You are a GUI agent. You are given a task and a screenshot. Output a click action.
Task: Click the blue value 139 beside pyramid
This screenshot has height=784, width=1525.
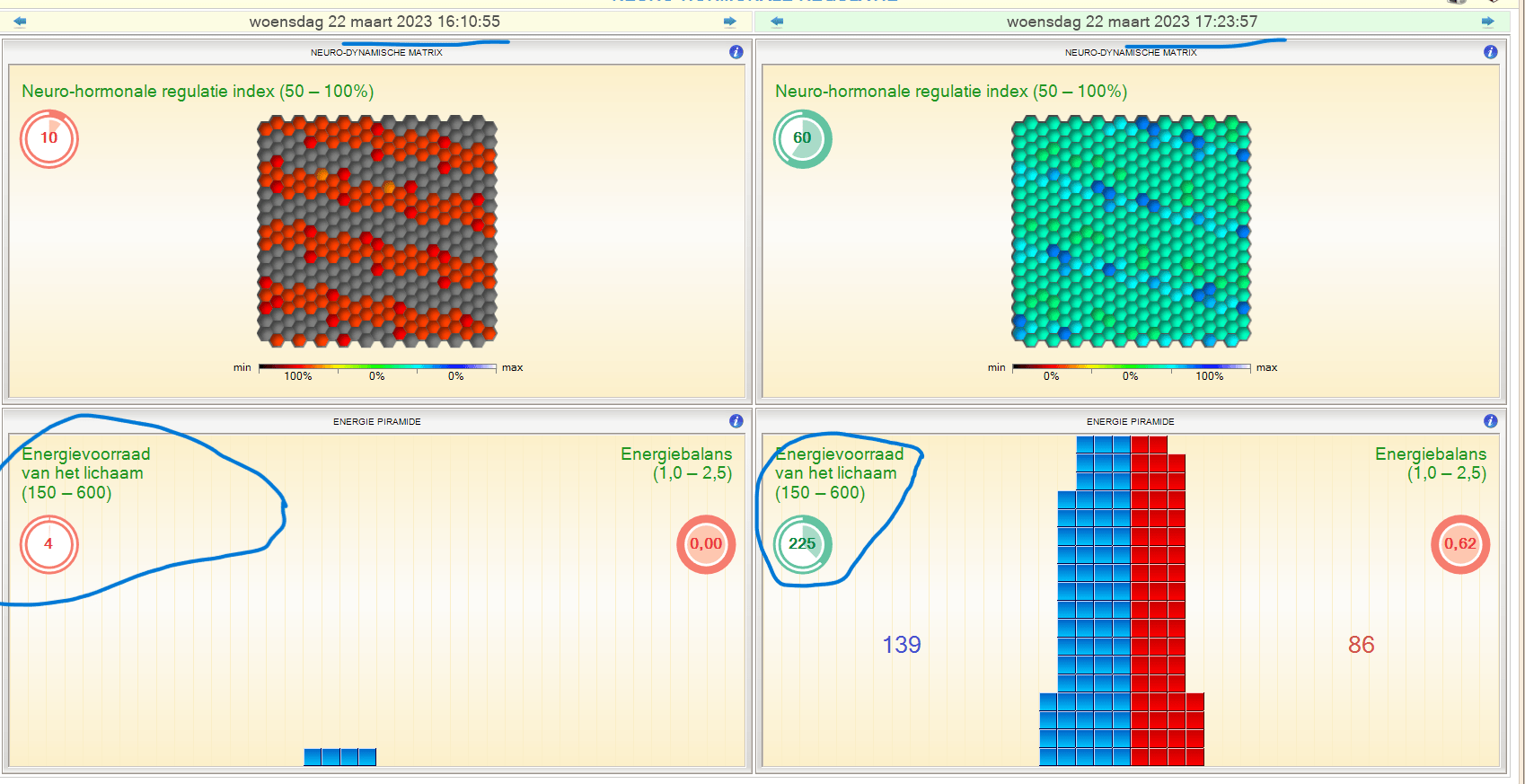[x=902, y=645]
